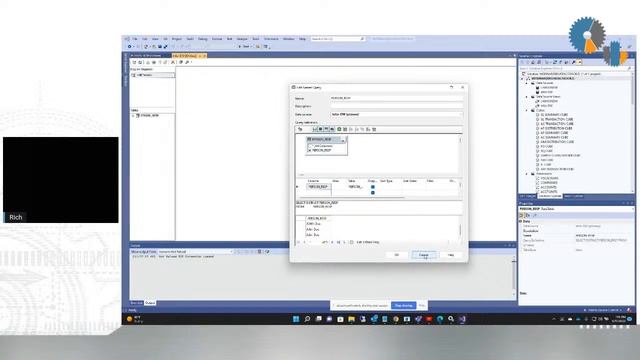
Task: Click Cancel in the Edit Named Query dialog
Action: click(x=424, y=255)
